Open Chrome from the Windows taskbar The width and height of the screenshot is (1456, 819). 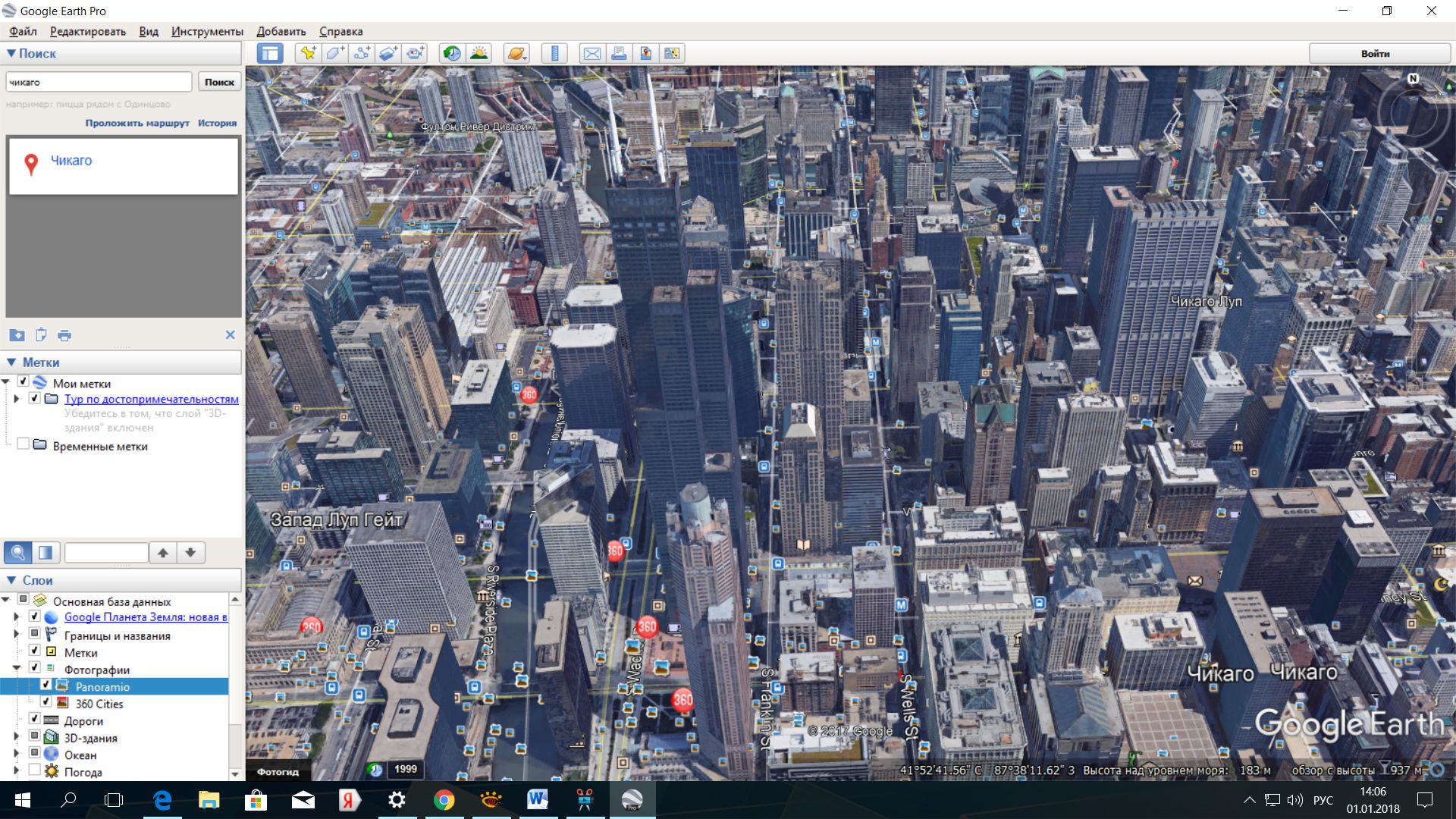coord(444,800)
